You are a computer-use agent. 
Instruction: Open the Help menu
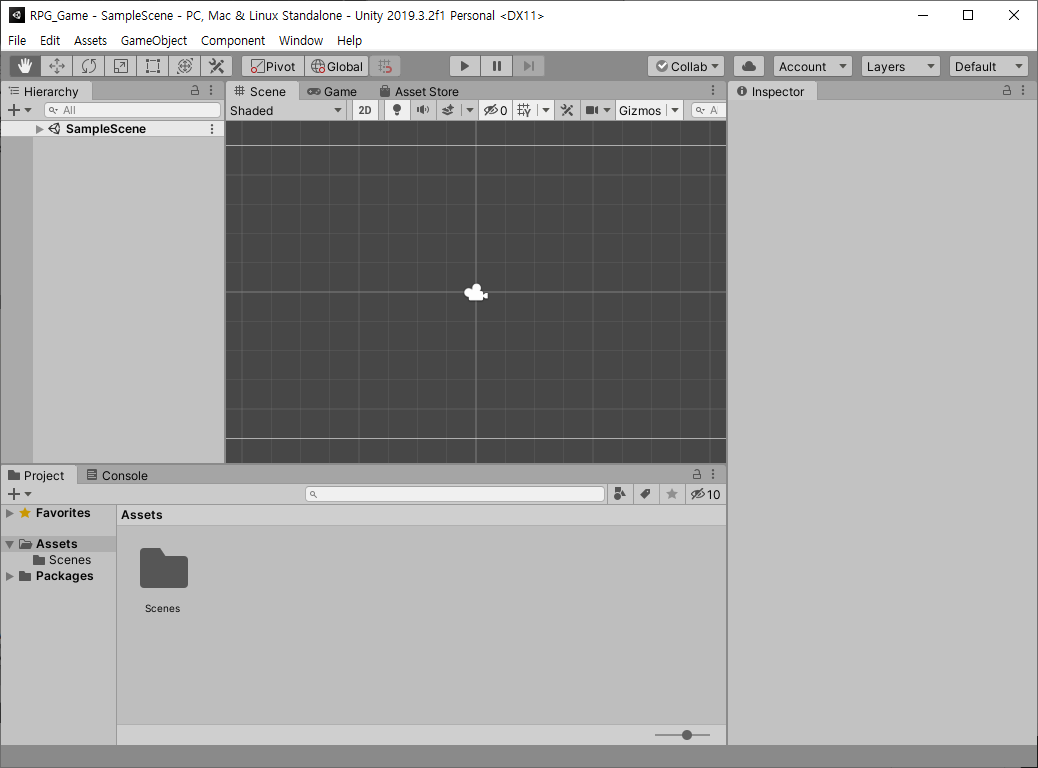click(350, 40)
